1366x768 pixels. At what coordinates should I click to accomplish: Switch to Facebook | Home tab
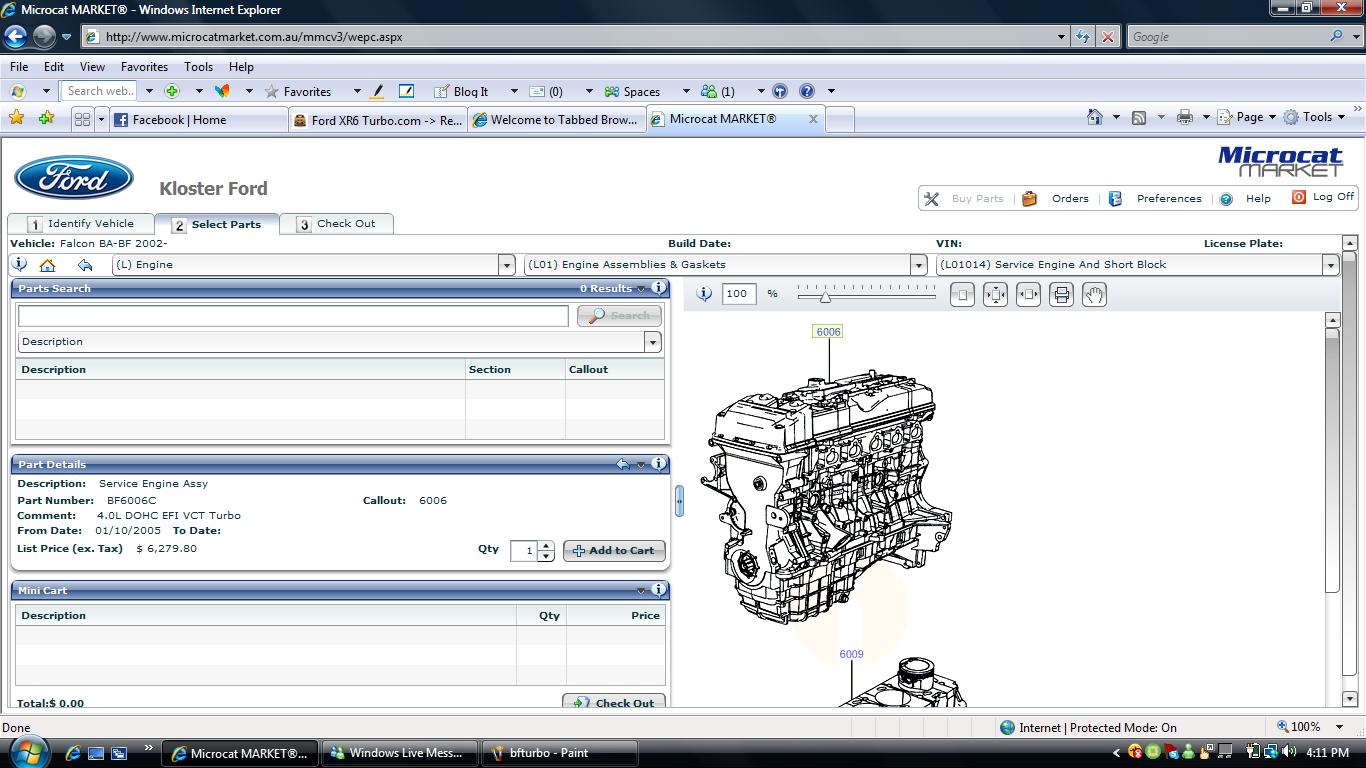coord(199,120)
